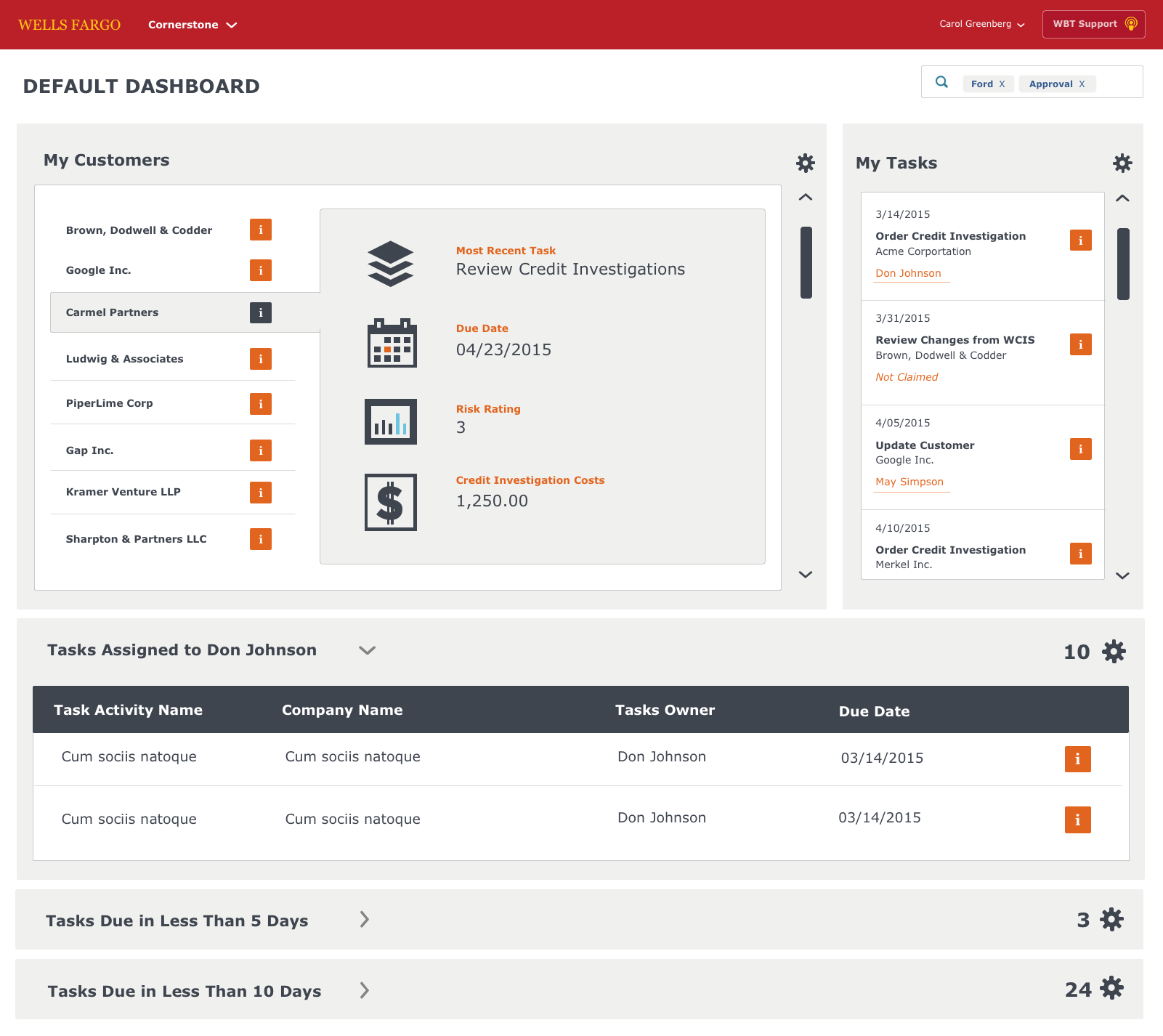Screen dimensions: 1163x1036
Task: Select the Ludwig & Associates customer
Action: point(124,358)
